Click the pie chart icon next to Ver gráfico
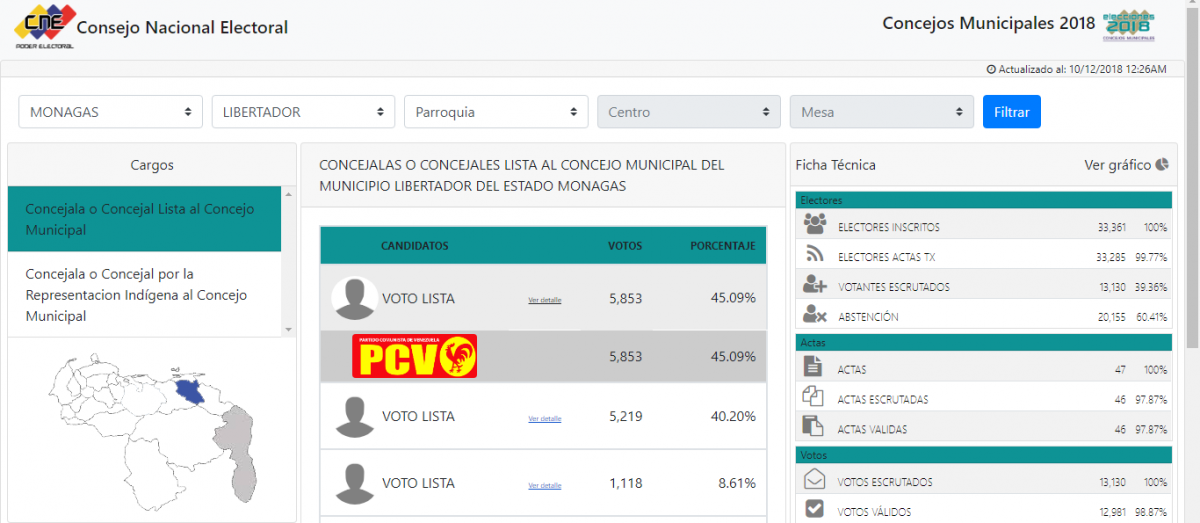This screenshot has height=523, width=1200. point(1162,164)
